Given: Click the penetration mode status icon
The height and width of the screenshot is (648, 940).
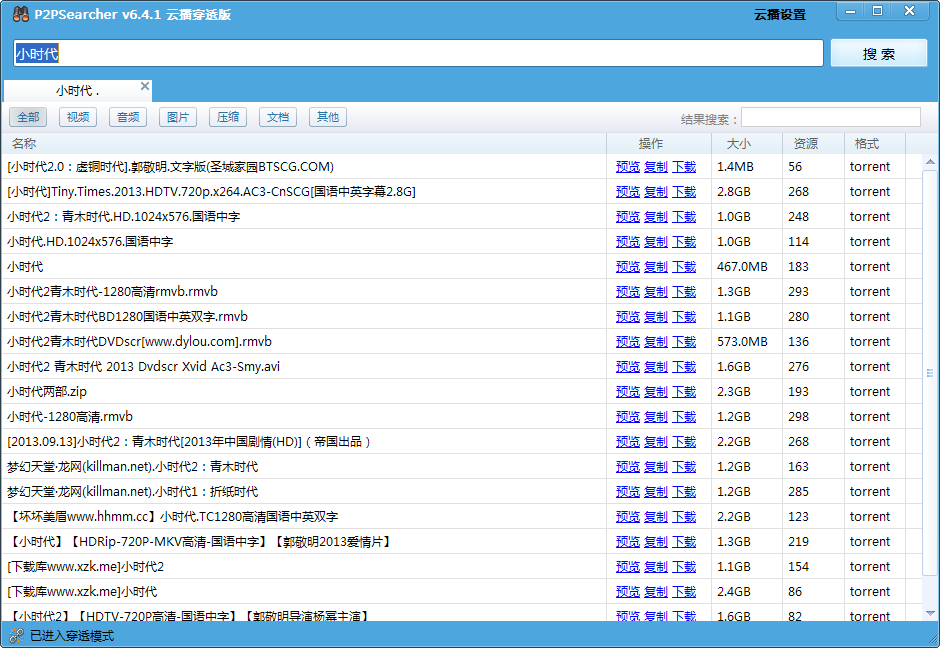Looking at the screenshot, I should pyautogui.click(x=16, y=635).
